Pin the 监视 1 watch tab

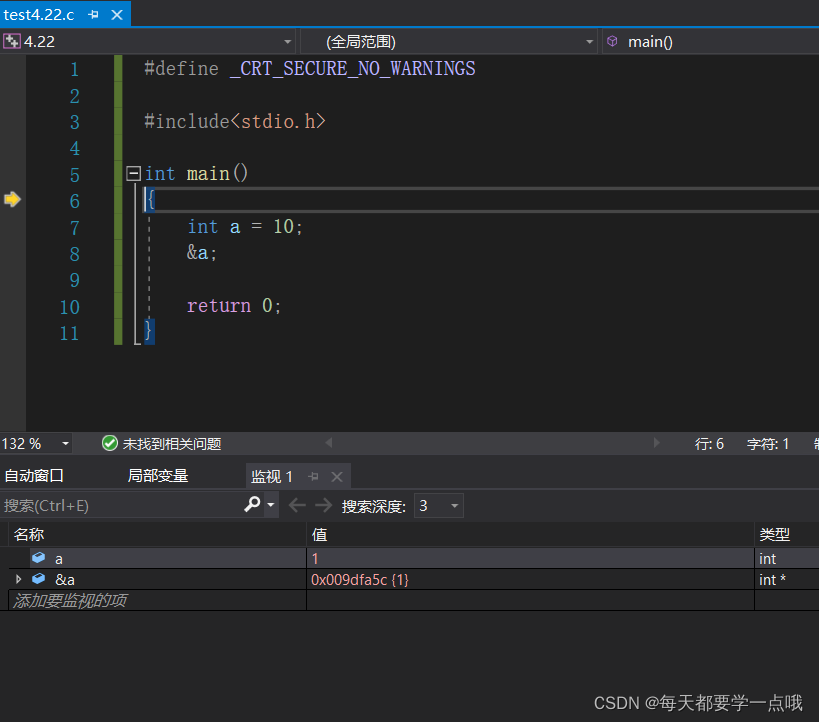pyautogui.click(x=313, y=477)
